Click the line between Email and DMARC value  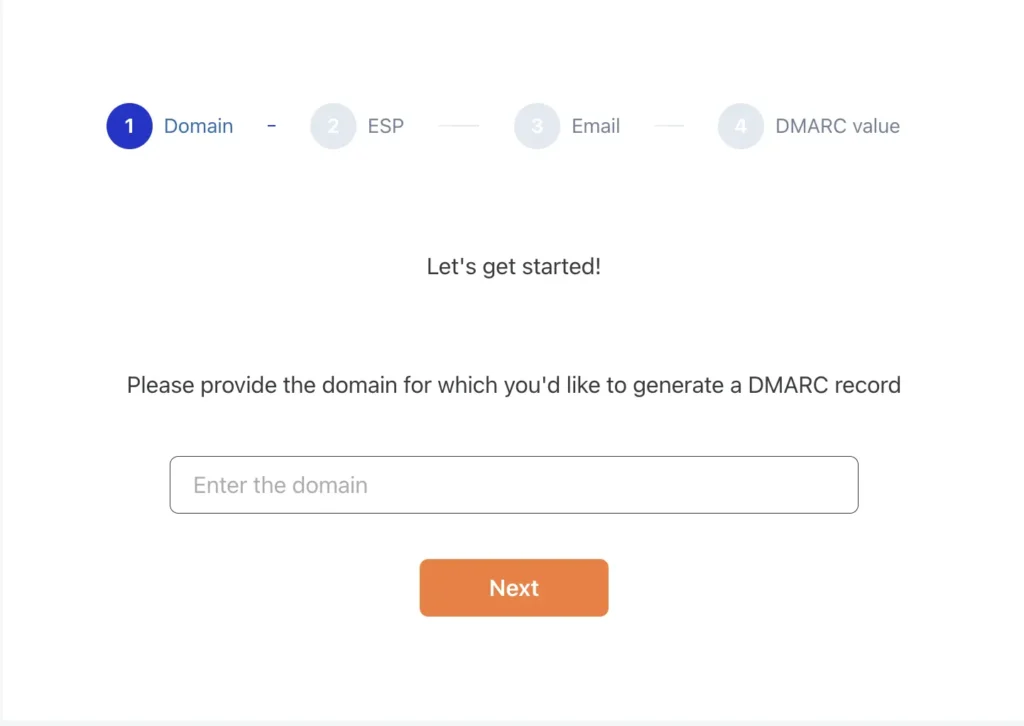click(x=668, y=126)
